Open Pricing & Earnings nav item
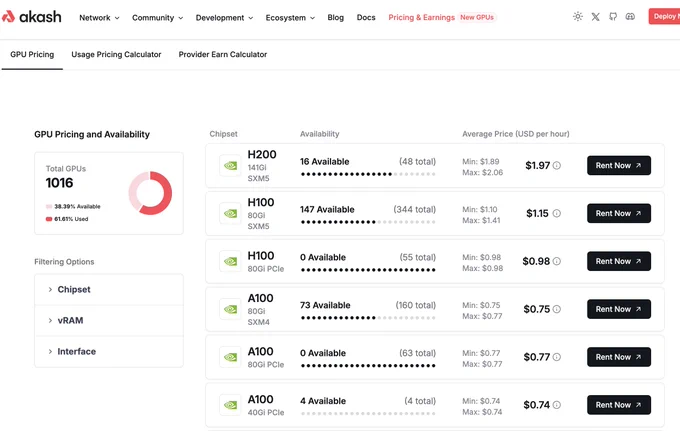Viewport: 680px width, 431px height. tap(422, 17)
